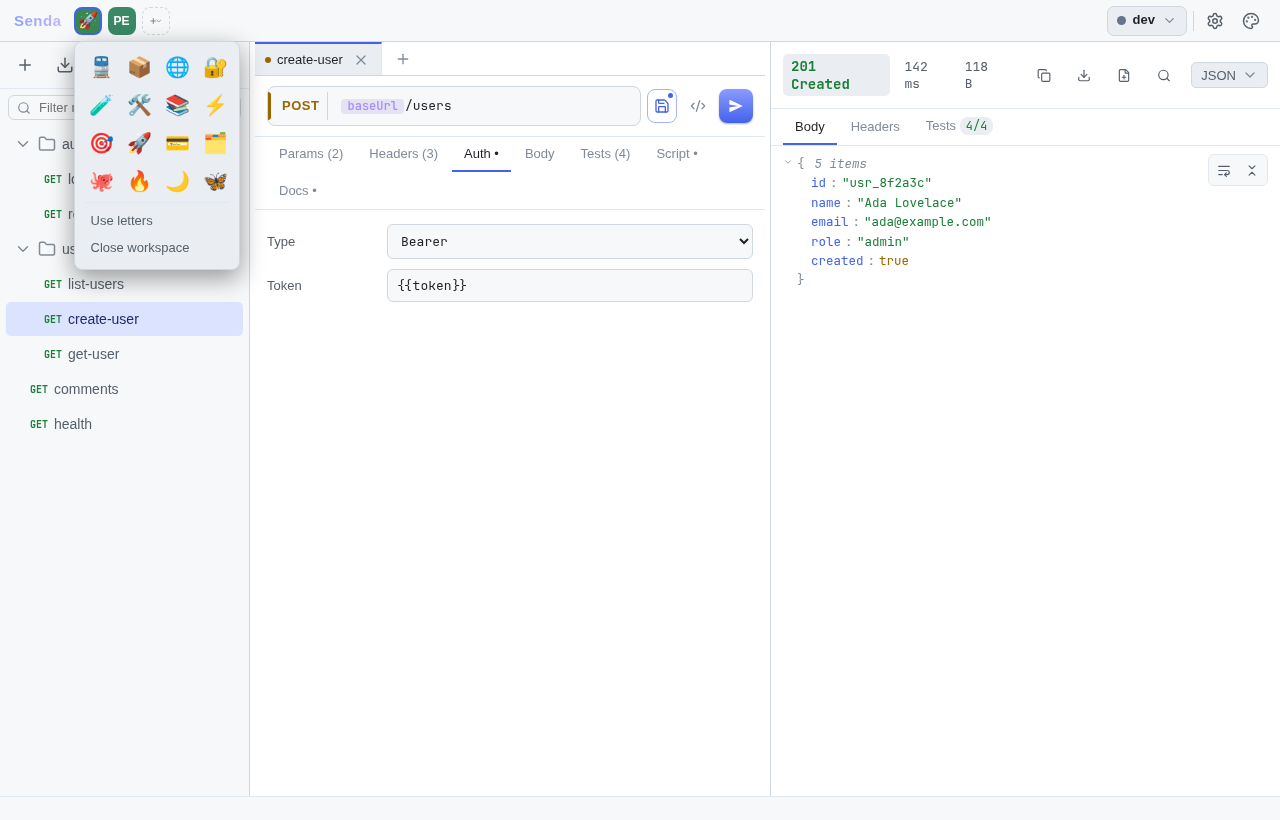1280x820 pixels.
Task: Open get-user request in sidebar
Action: pyautogui.click(x=124, y=354)
